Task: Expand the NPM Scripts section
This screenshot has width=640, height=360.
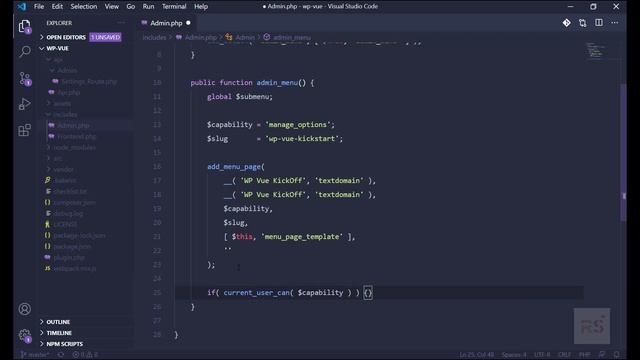Action: coord(64,344)
